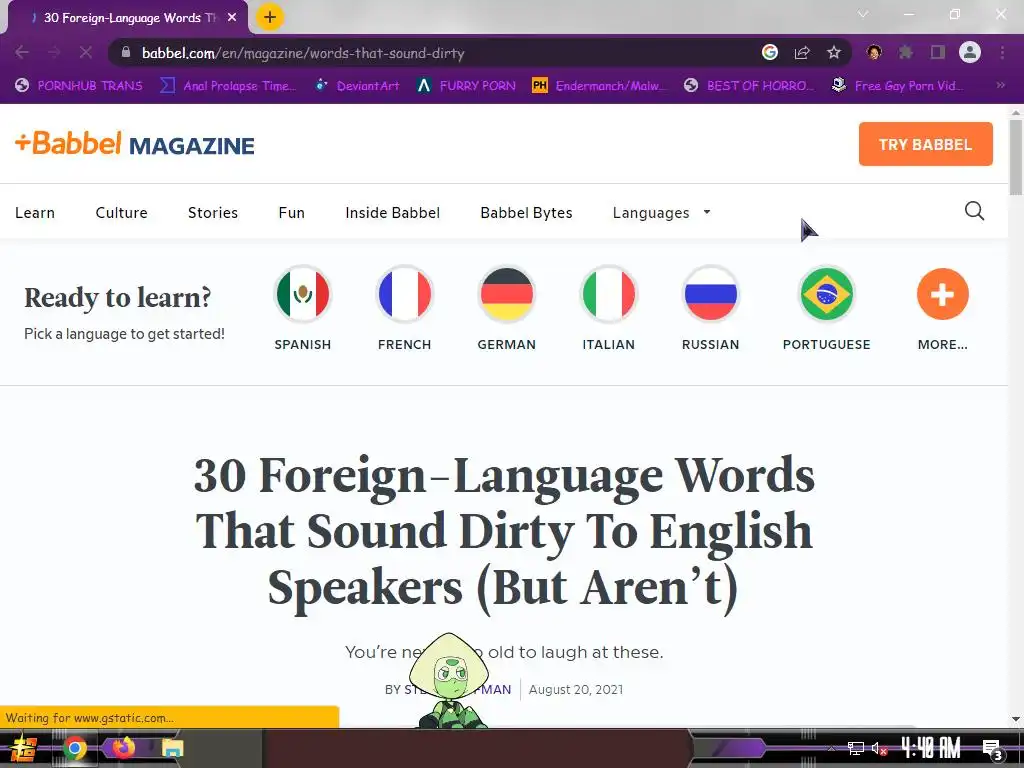Open the Fun menu item
Image resolution: width=1024 pixels, height=768 pixels.
click(x=291, y=213)
